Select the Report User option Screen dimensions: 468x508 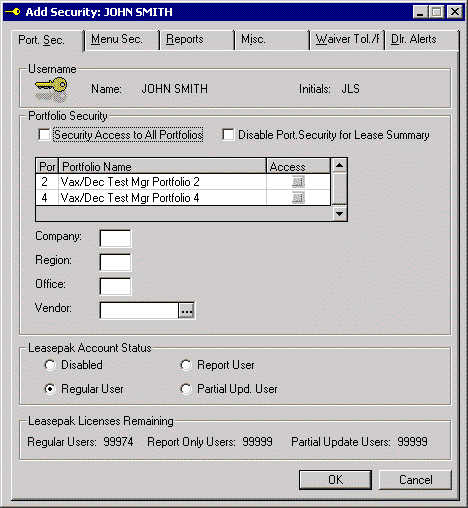coord(186,365)
